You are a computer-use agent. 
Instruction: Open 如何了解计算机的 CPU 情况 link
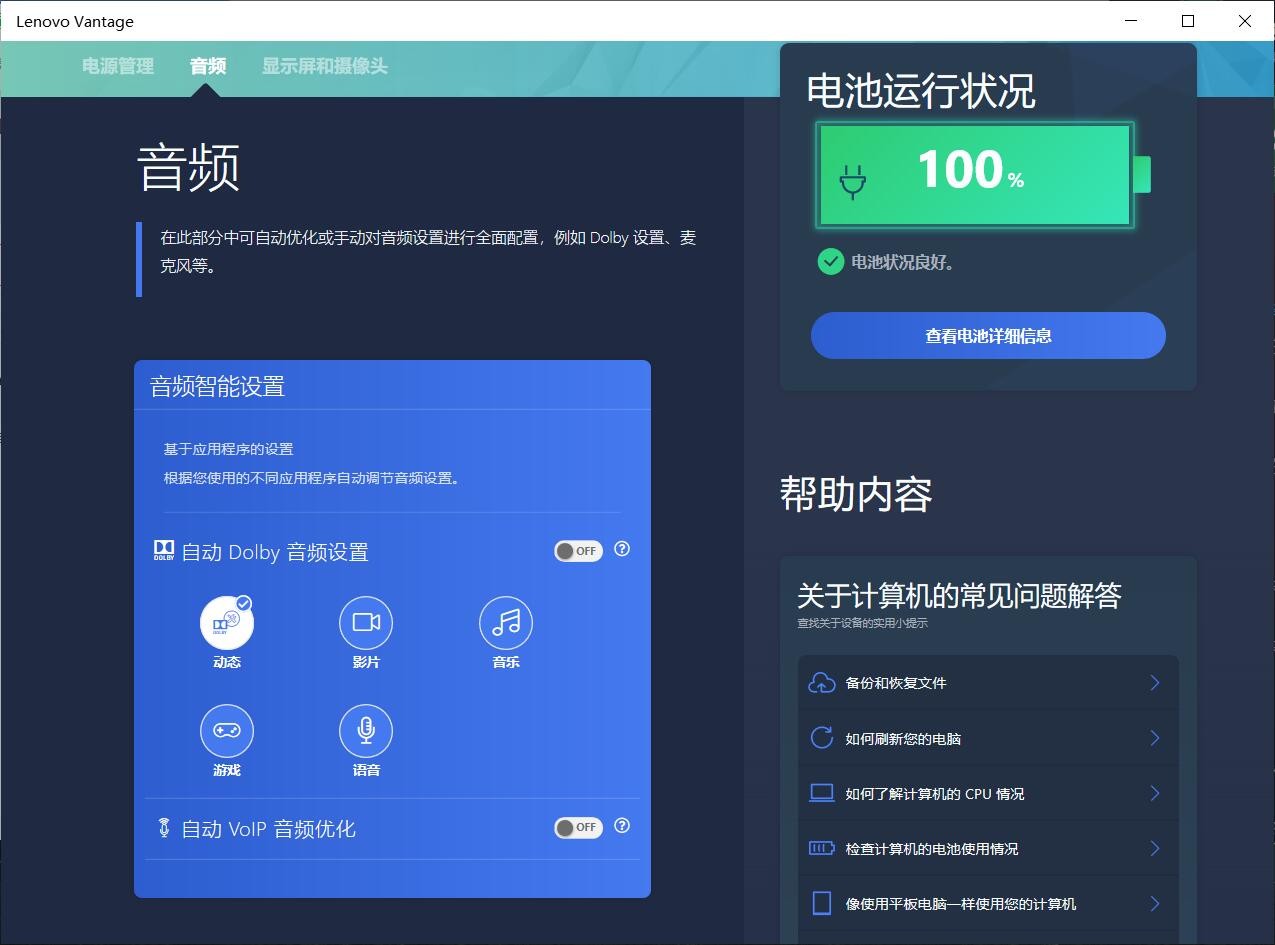click(x=988, y=793)
